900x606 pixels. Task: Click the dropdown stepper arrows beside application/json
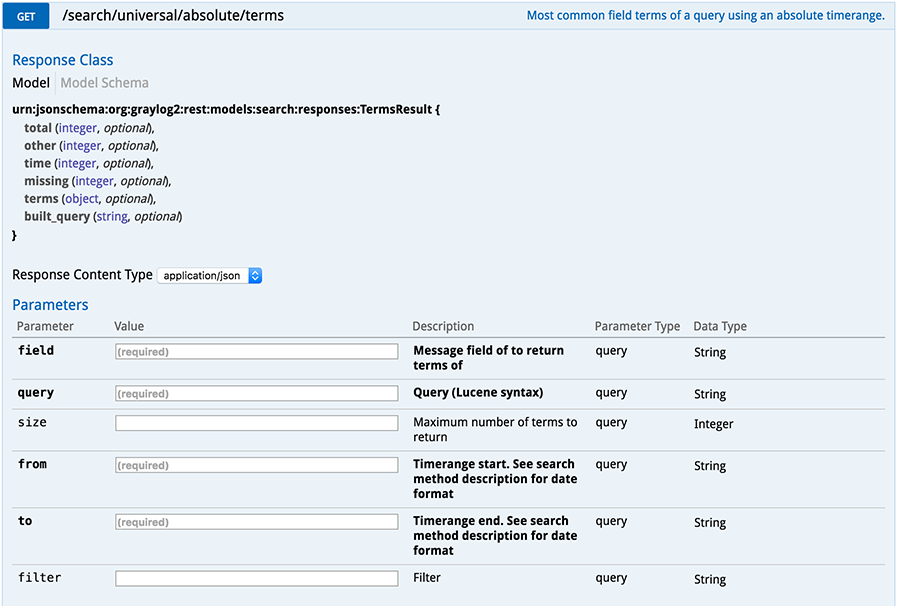pos(255,275)
